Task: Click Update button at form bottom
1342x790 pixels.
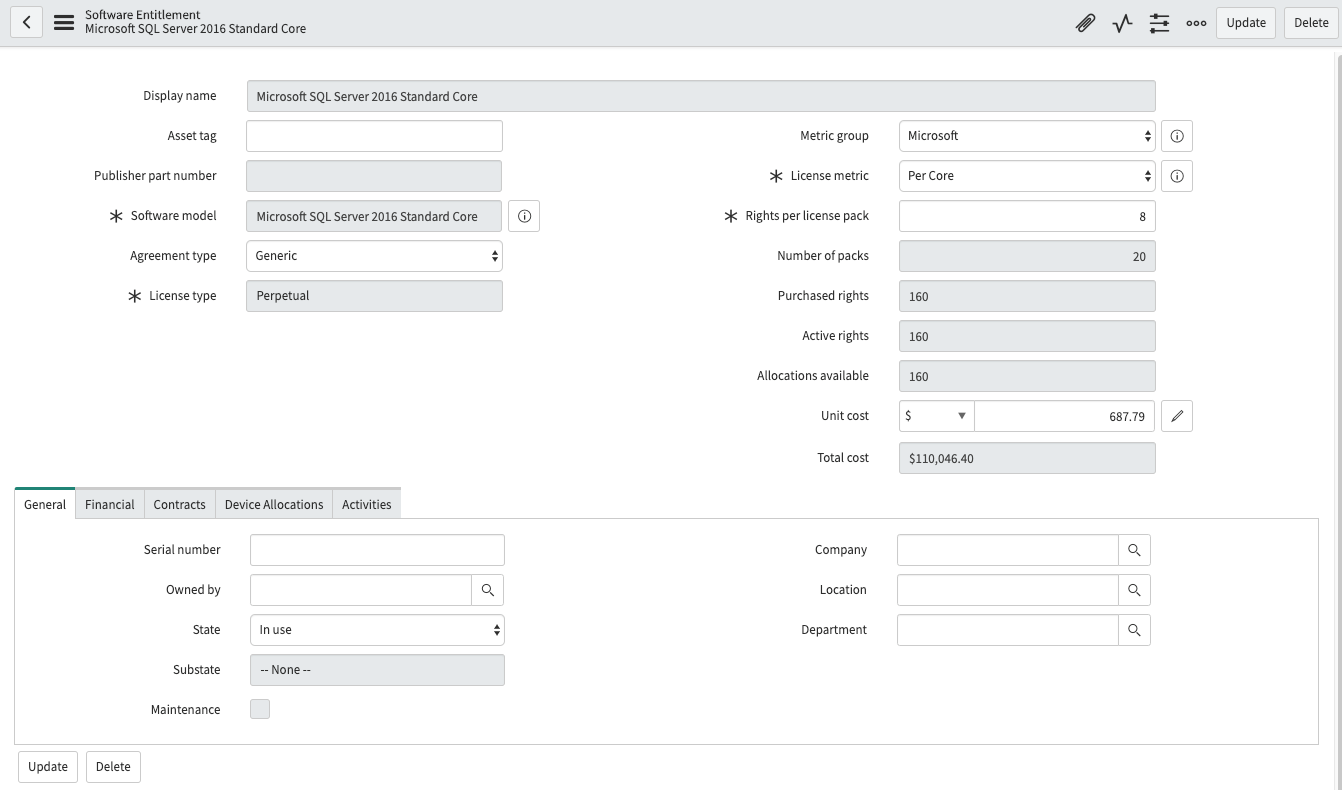Action: point(48,766)
